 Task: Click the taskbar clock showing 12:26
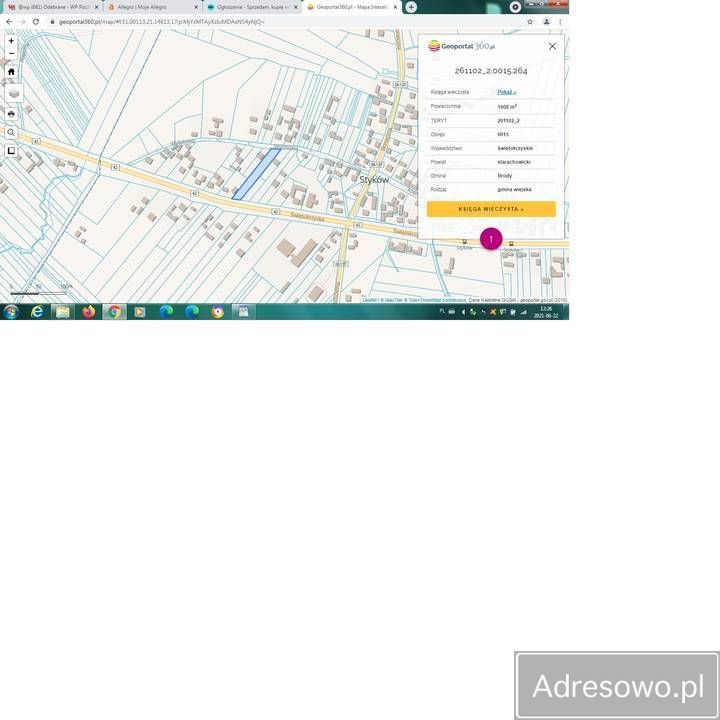click(546, 312)
